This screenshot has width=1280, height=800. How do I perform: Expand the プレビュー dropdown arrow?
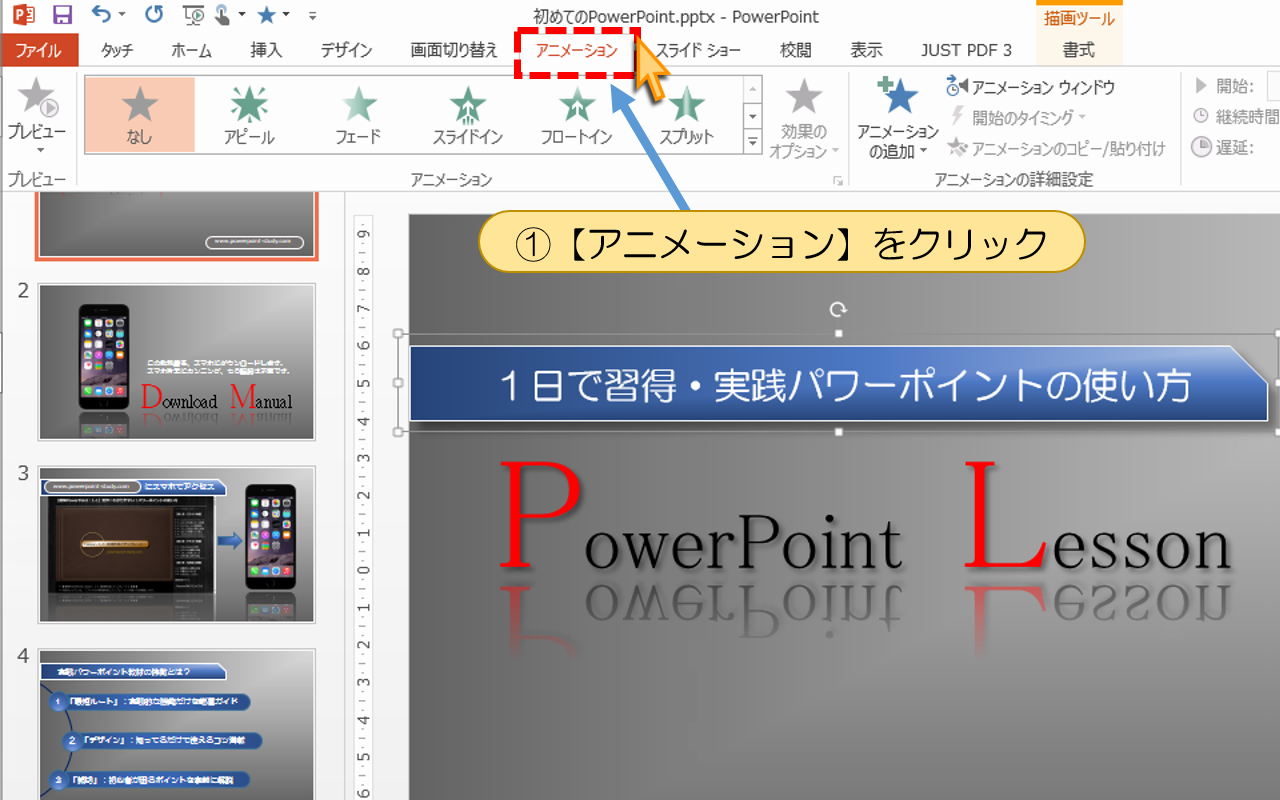click(x=38, y=151)
